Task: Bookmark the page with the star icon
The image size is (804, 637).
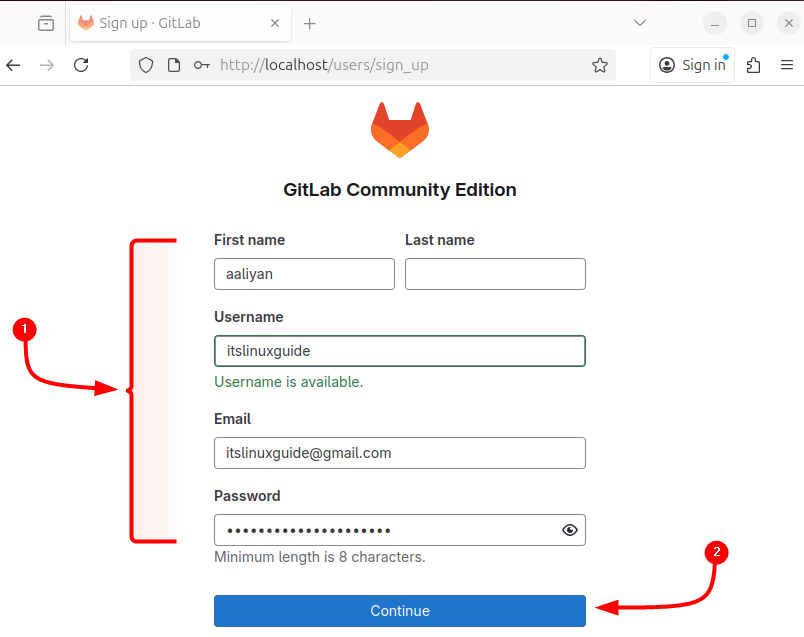Action: [x=599, y=64]
